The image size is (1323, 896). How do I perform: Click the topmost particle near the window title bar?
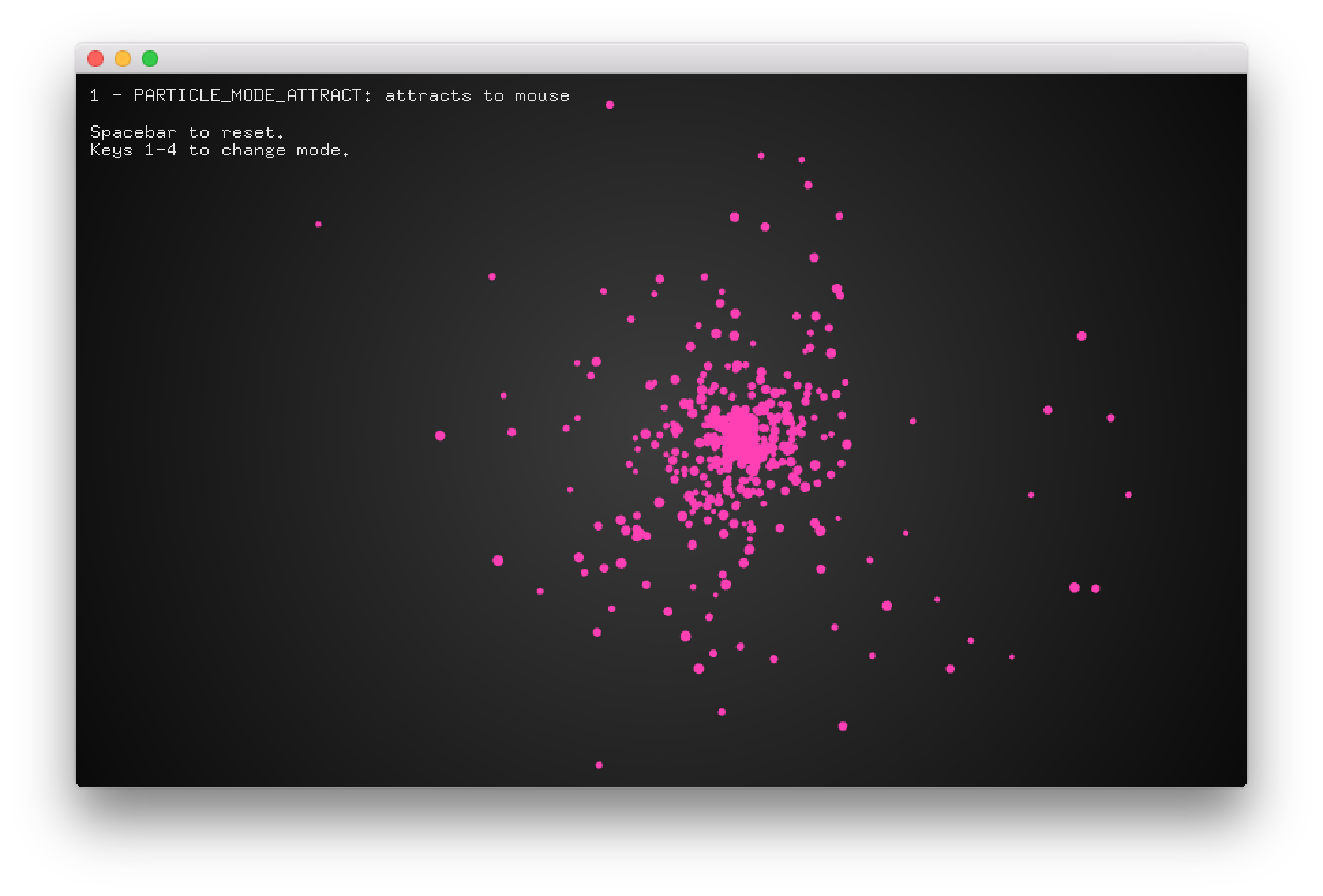[x=610, y=104]
